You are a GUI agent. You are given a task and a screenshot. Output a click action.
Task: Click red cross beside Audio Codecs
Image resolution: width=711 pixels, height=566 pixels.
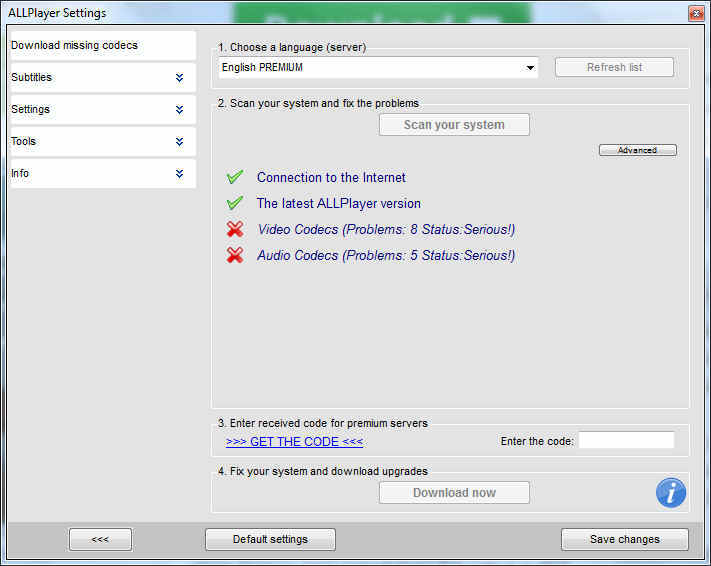click(x=235, y=255)
